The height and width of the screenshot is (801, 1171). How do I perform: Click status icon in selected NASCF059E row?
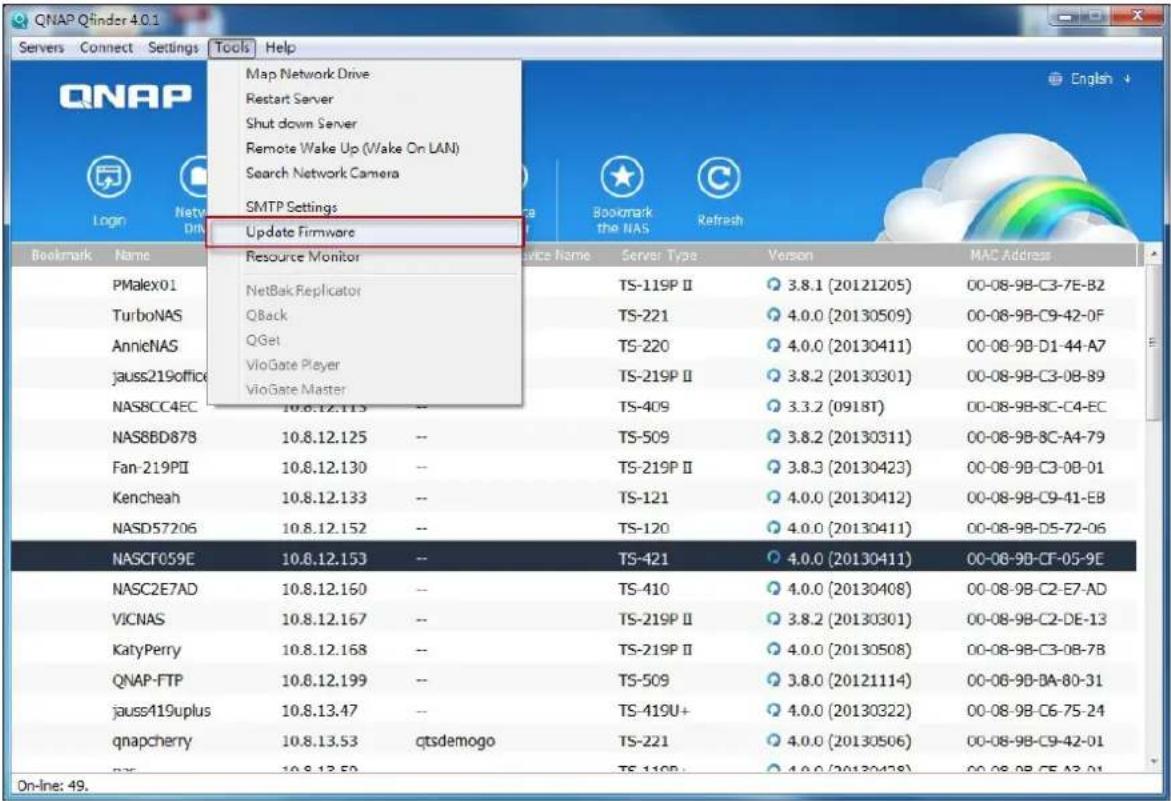[x=774, y=558]
